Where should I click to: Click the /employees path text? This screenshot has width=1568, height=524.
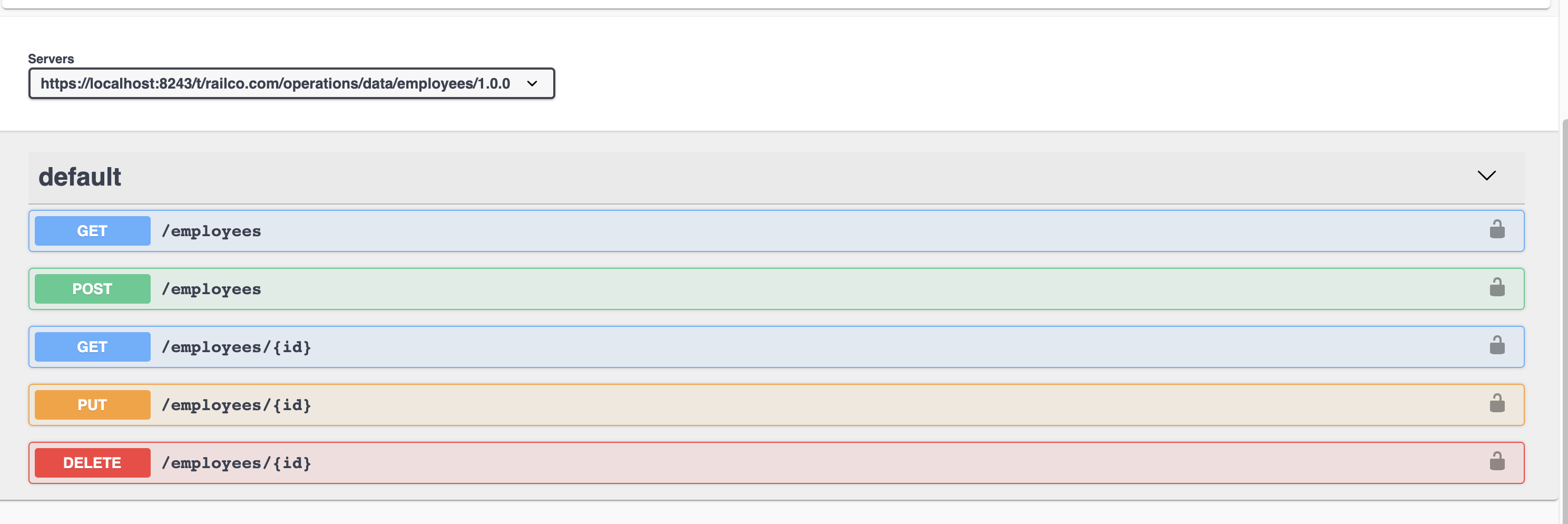click(x=211, y=231)
